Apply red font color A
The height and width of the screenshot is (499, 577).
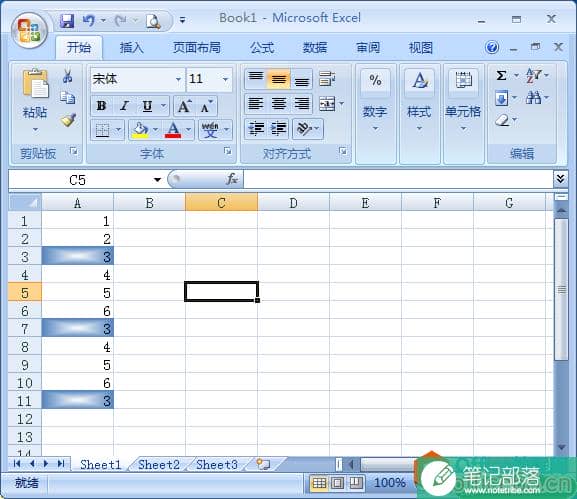coord(173,130)
